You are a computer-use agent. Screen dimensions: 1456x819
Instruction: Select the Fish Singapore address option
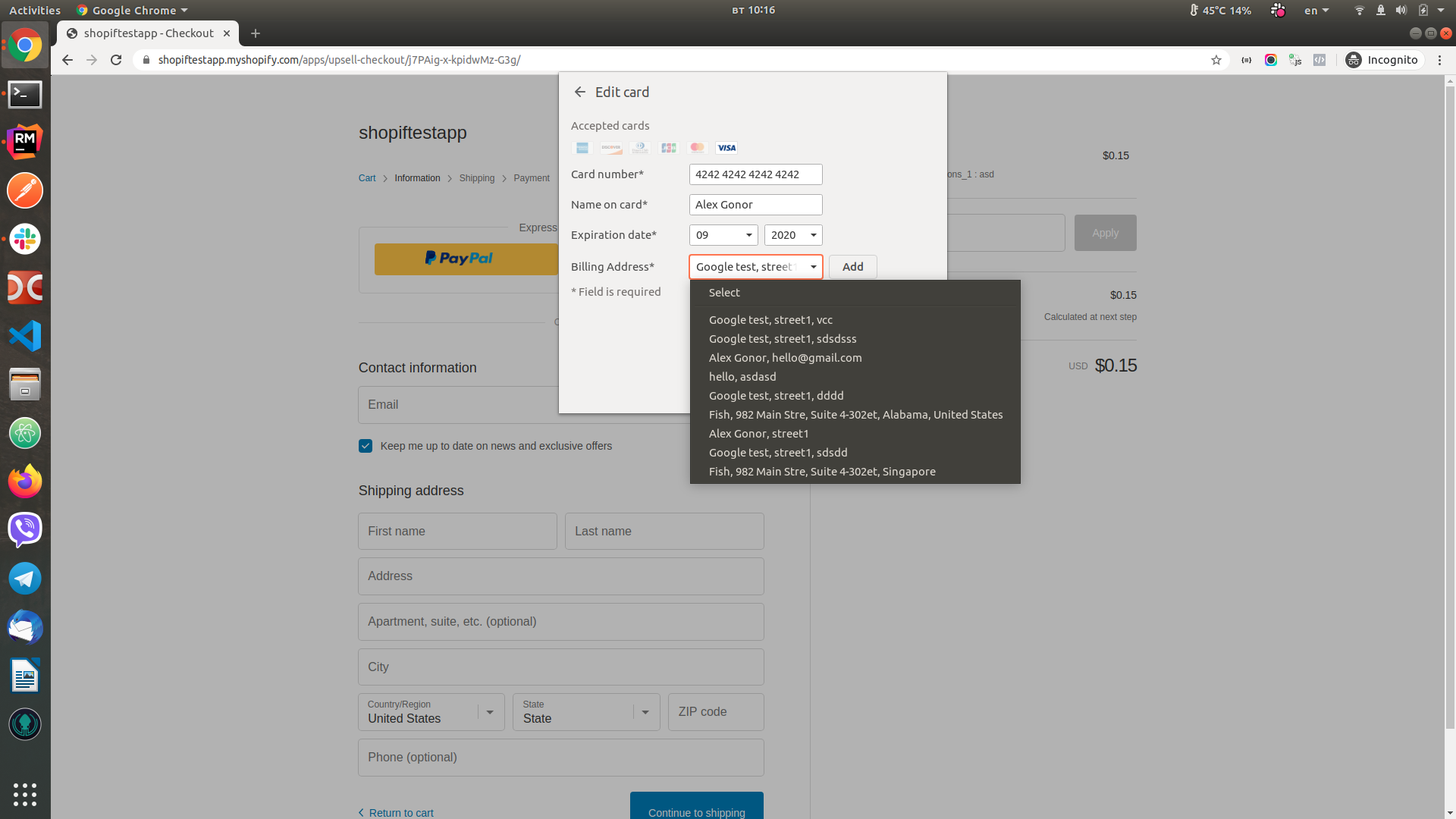[x=855, y=472]
